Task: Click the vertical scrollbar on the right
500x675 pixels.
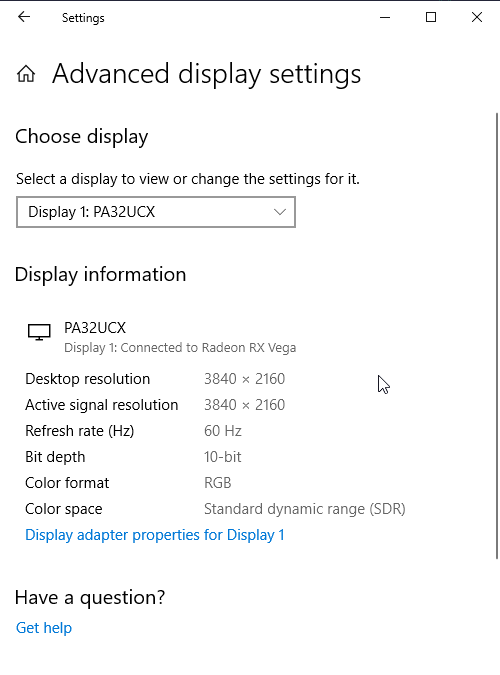Action: pos(497,336)
